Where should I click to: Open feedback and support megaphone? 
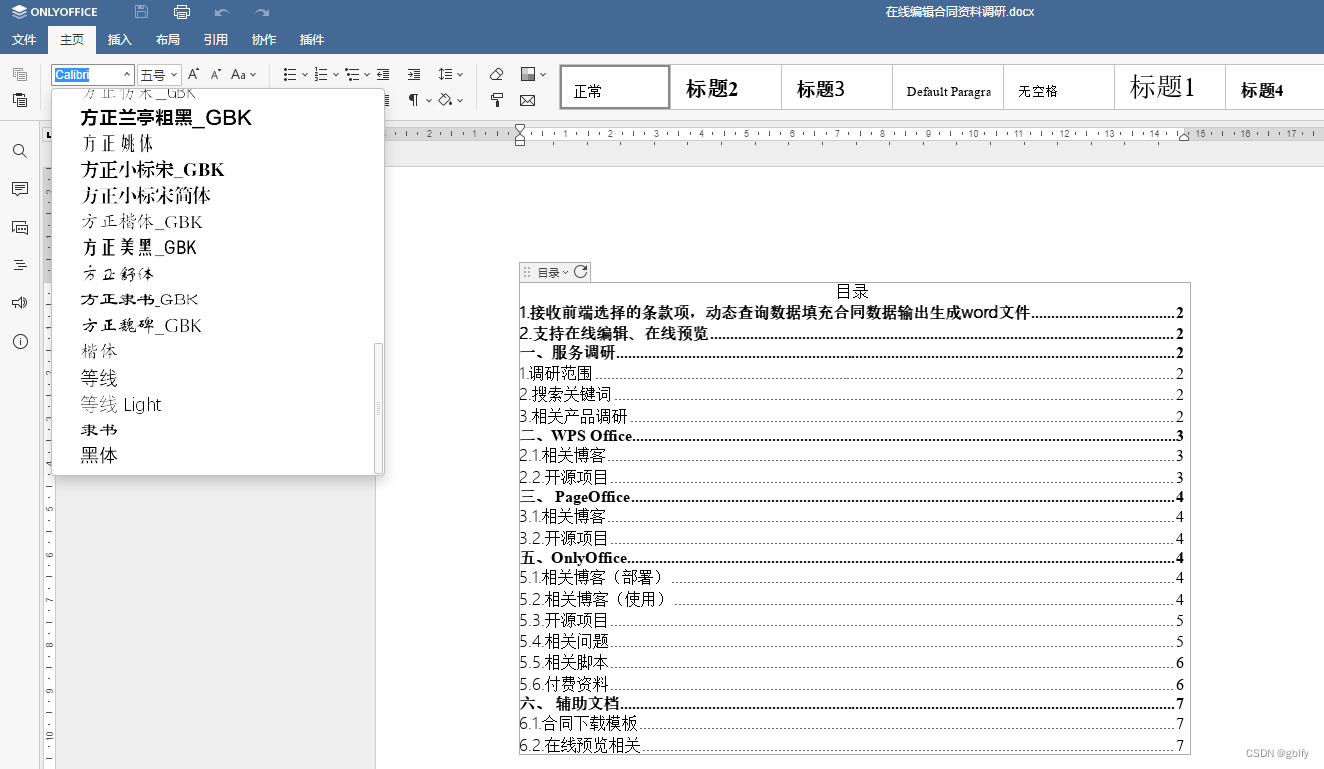coord(19,303)
